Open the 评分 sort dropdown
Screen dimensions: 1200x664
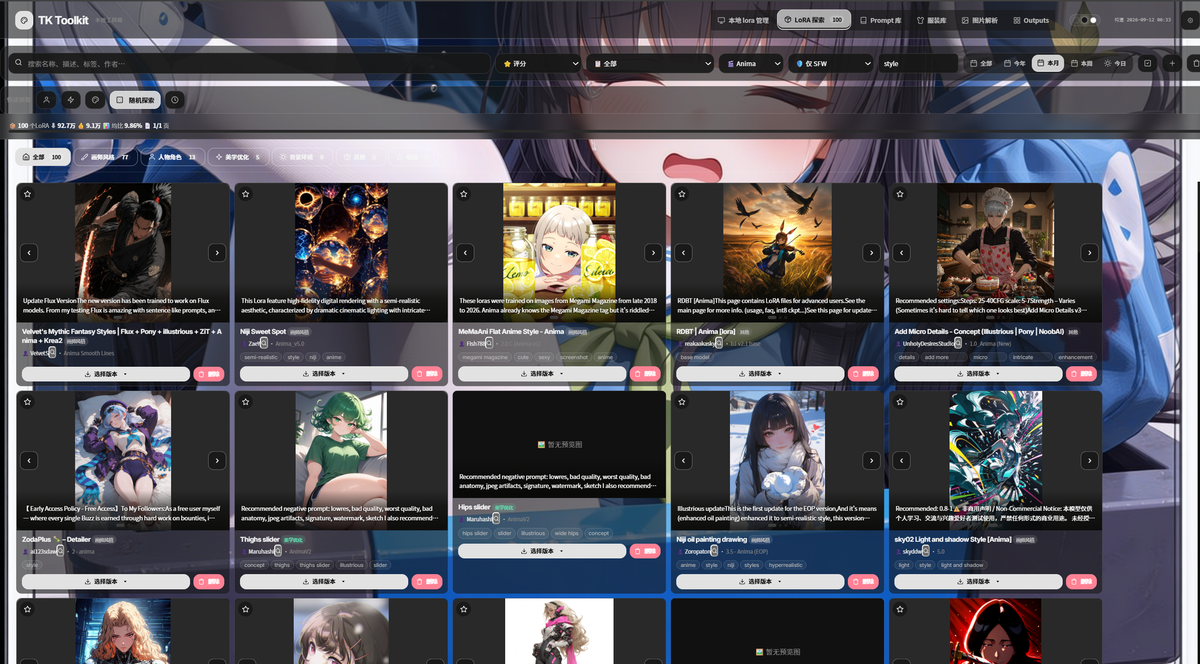point(540,63)
